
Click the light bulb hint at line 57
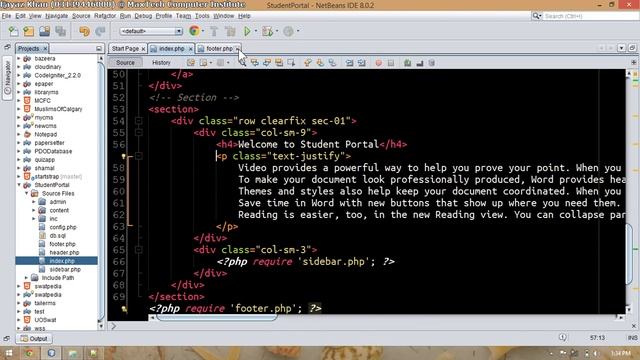point(123,156)
